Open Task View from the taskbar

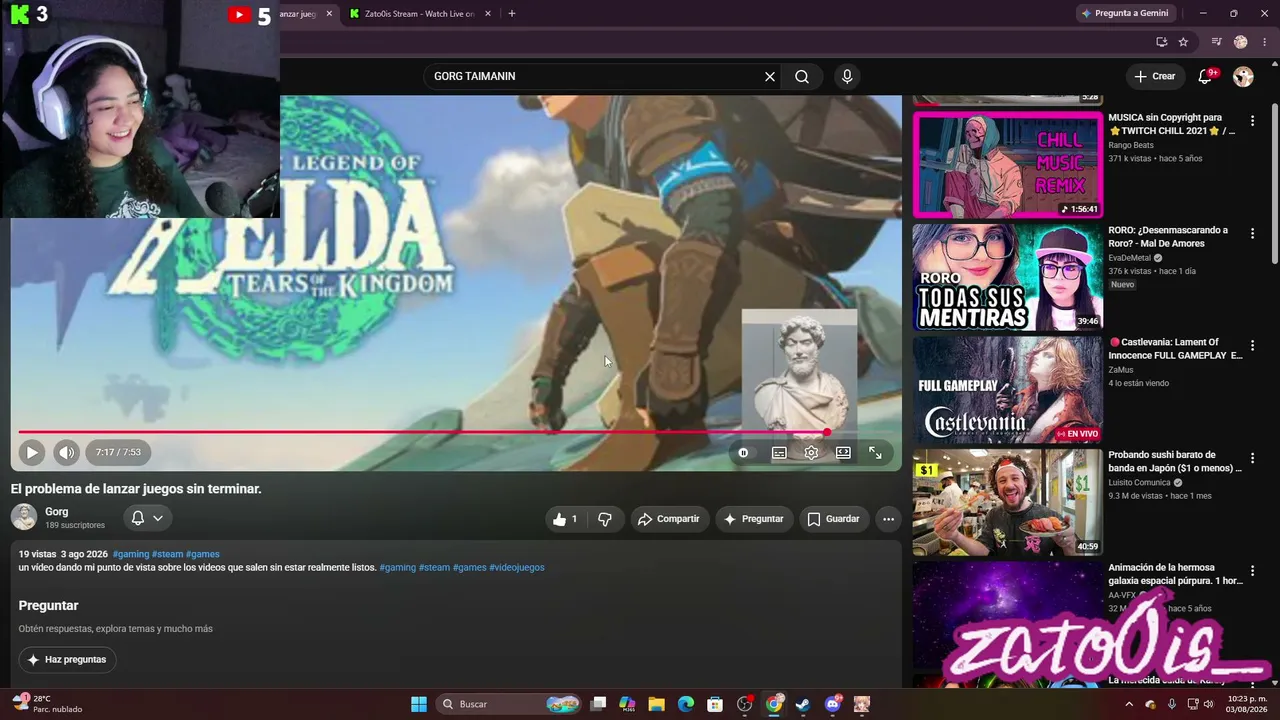(x=598, y=704)
